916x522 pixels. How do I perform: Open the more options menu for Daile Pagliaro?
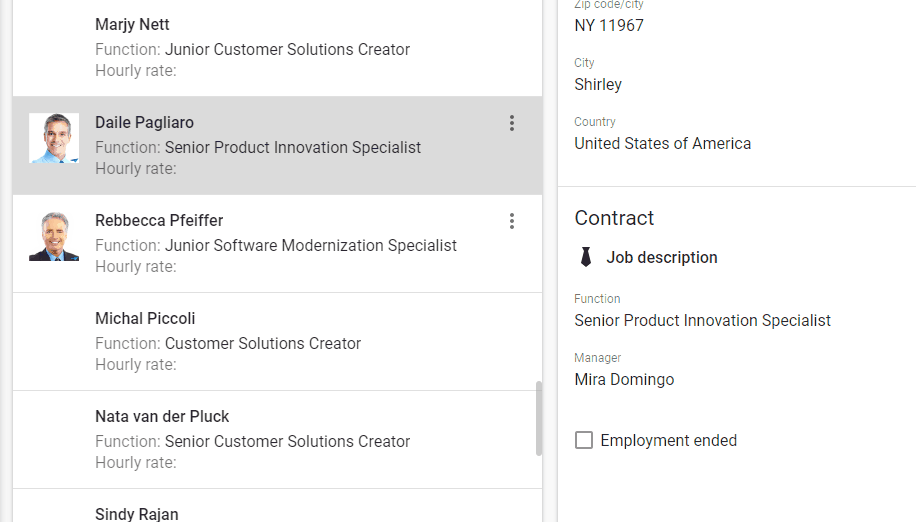512,123
